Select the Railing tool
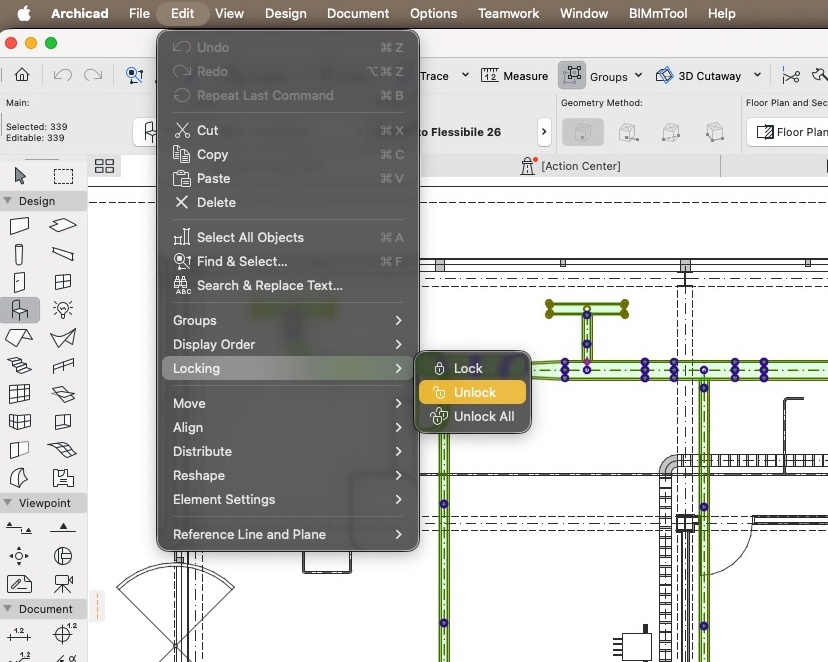Viewport: 828px width, 662px height. coord(63,365)
